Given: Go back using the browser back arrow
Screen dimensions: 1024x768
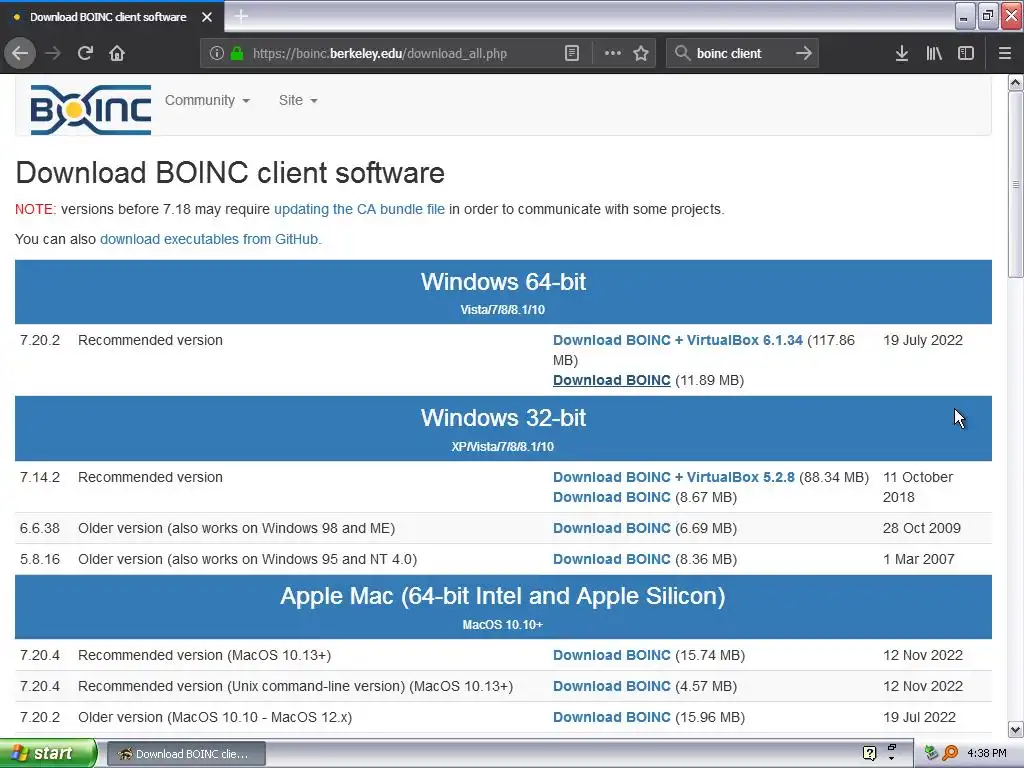Looking at the screenshot, I should click(x=20, y=53).
